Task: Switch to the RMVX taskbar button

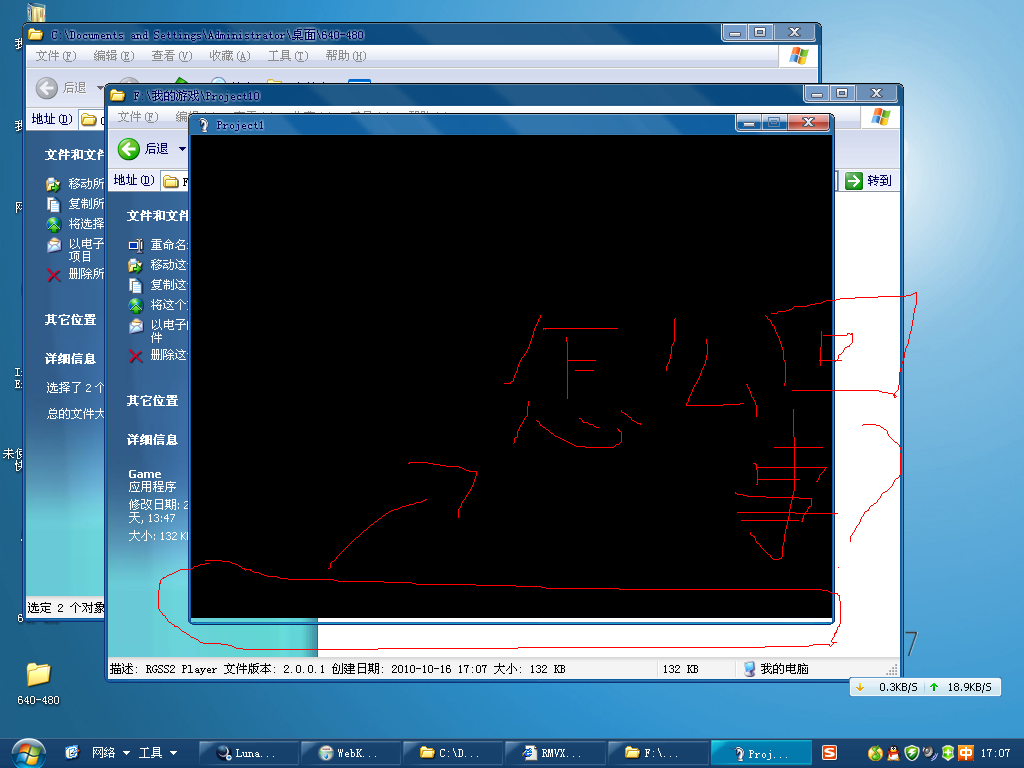Action: (x=556, y=753)
